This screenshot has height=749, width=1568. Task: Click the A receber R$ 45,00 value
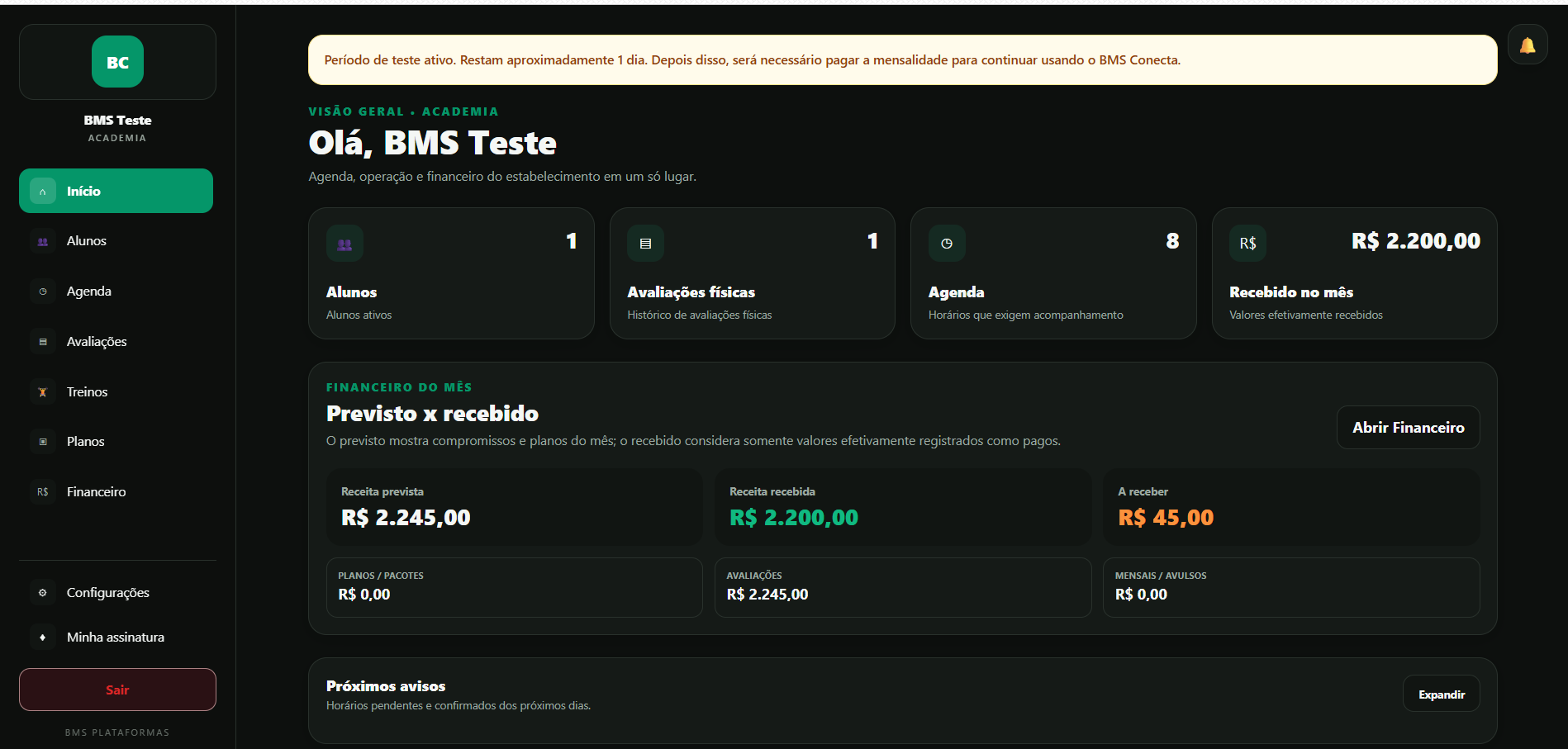tap(1166, 518)
